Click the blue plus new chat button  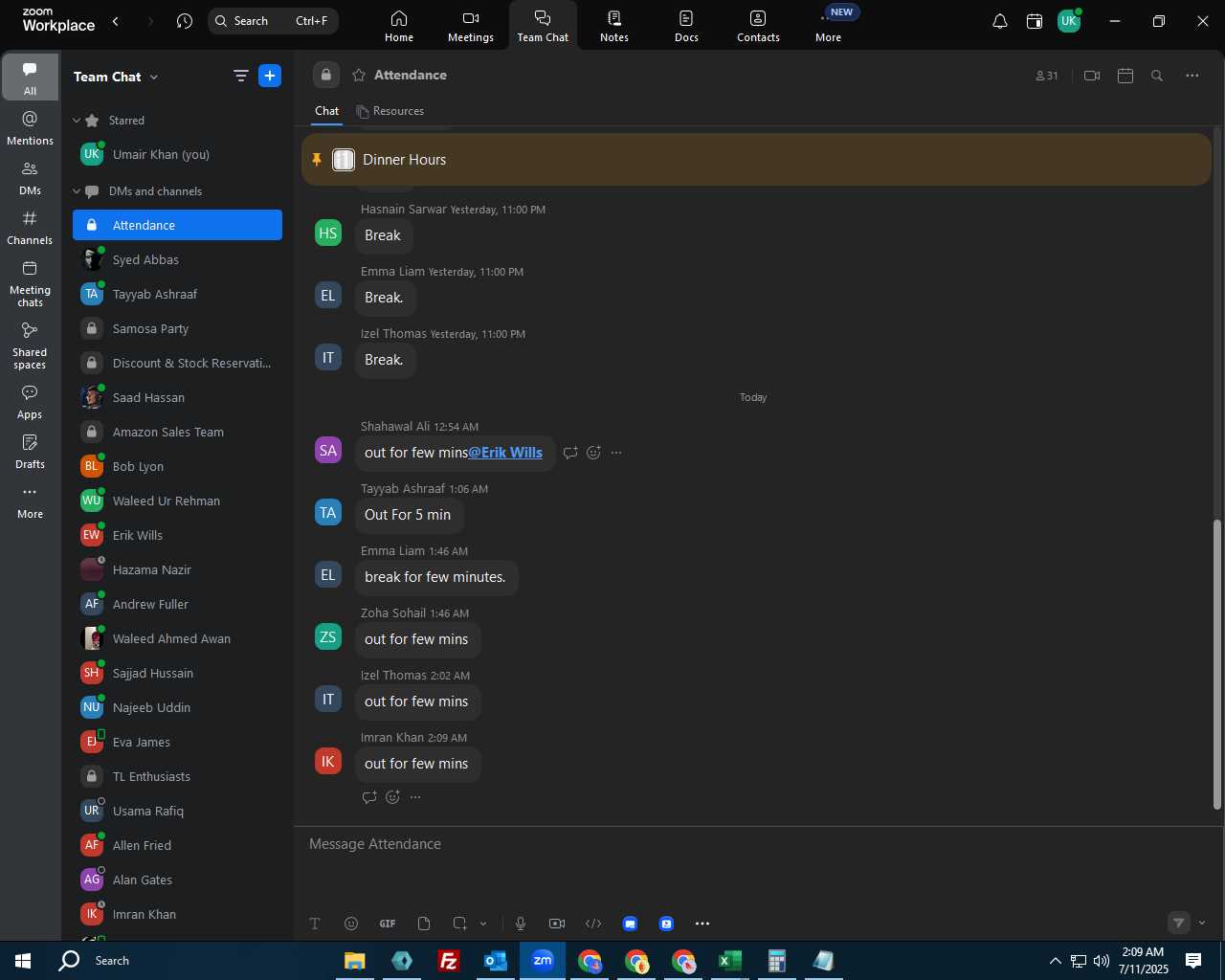(270, 76)
